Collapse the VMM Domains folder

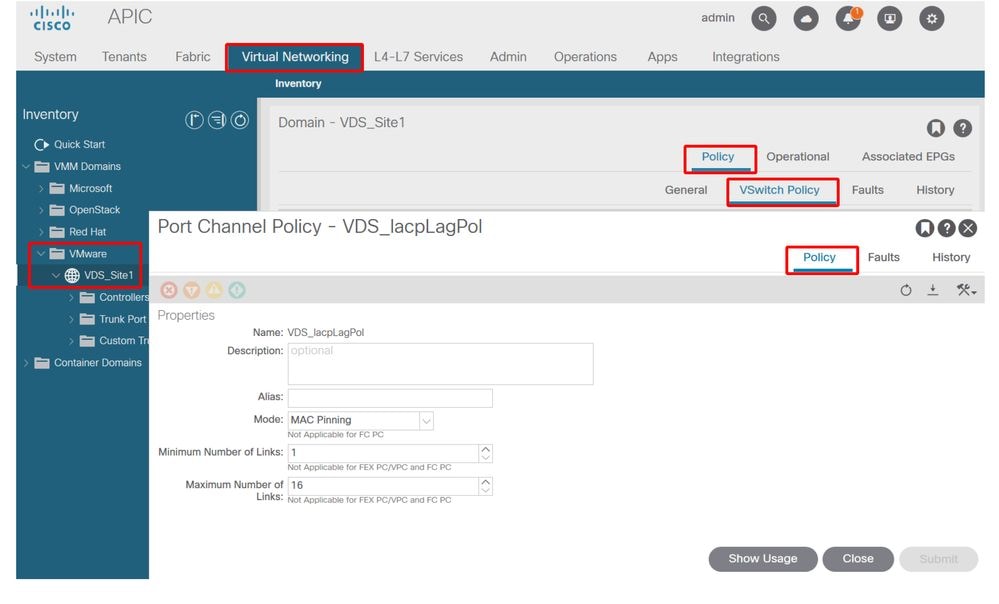click(26, 166)
